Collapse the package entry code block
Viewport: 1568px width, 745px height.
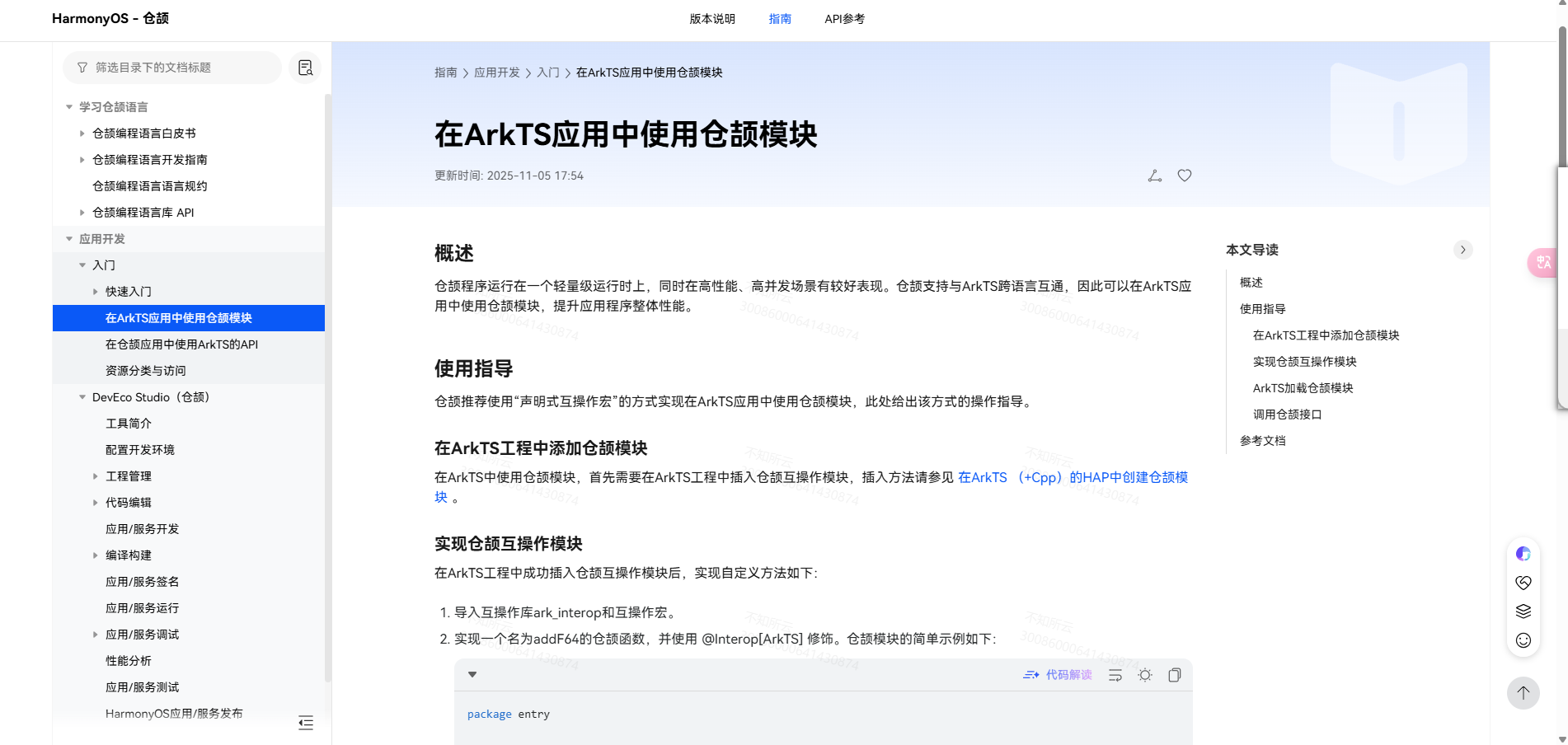pyautogui.click(x=472, y=674)
